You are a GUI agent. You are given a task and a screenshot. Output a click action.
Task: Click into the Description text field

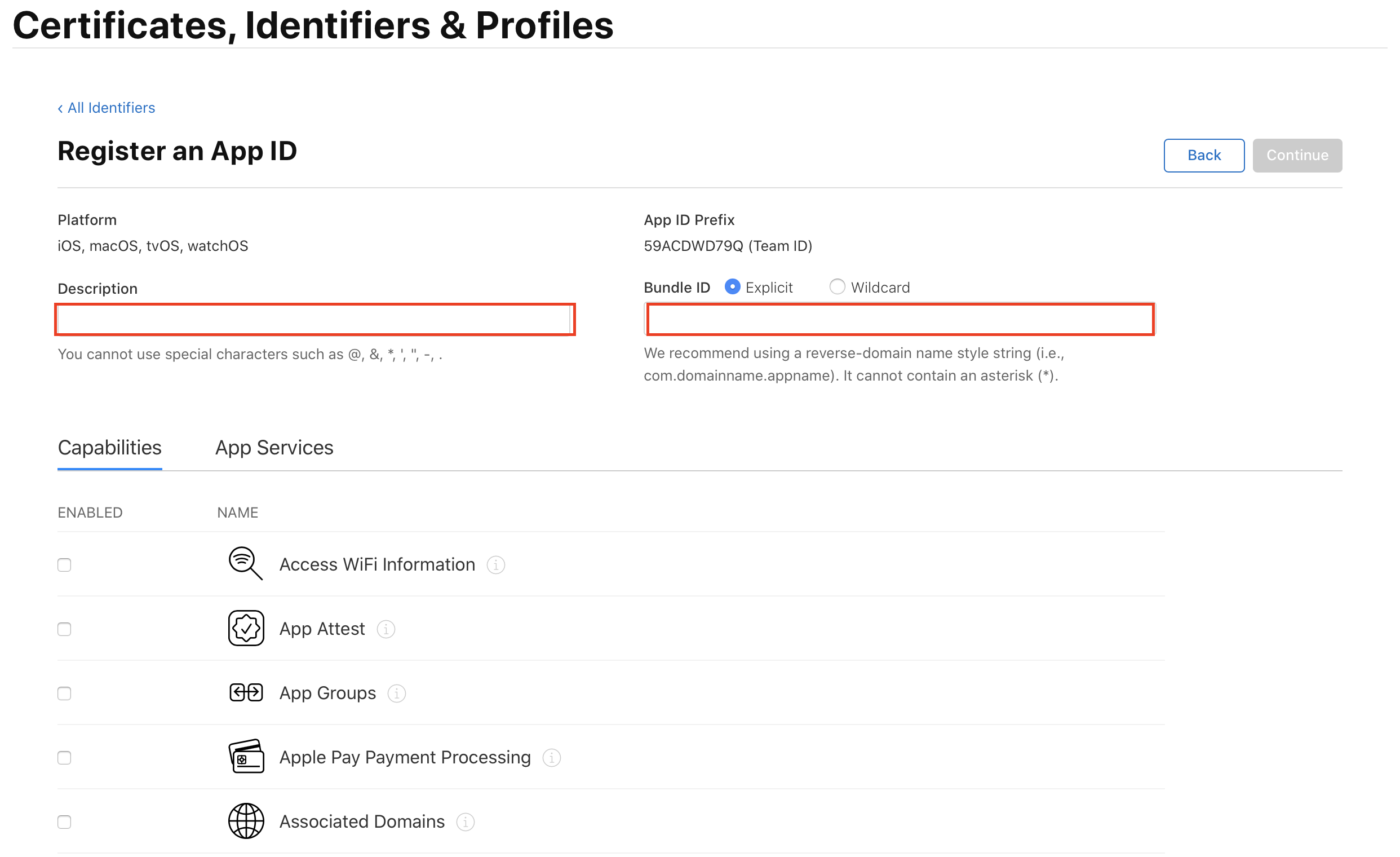tap(314, 320)
